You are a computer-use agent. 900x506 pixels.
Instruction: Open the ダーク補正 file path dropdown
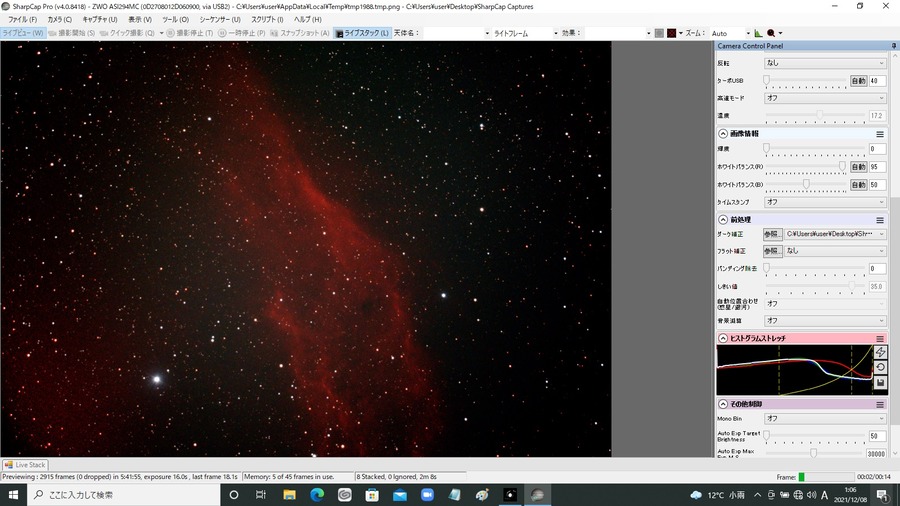(835, 234)
